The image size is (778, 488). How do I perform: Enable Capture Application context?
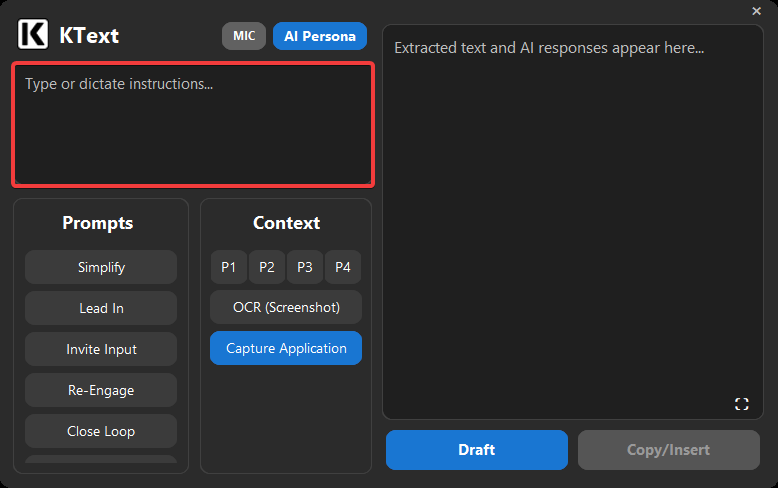click(286, 348)
